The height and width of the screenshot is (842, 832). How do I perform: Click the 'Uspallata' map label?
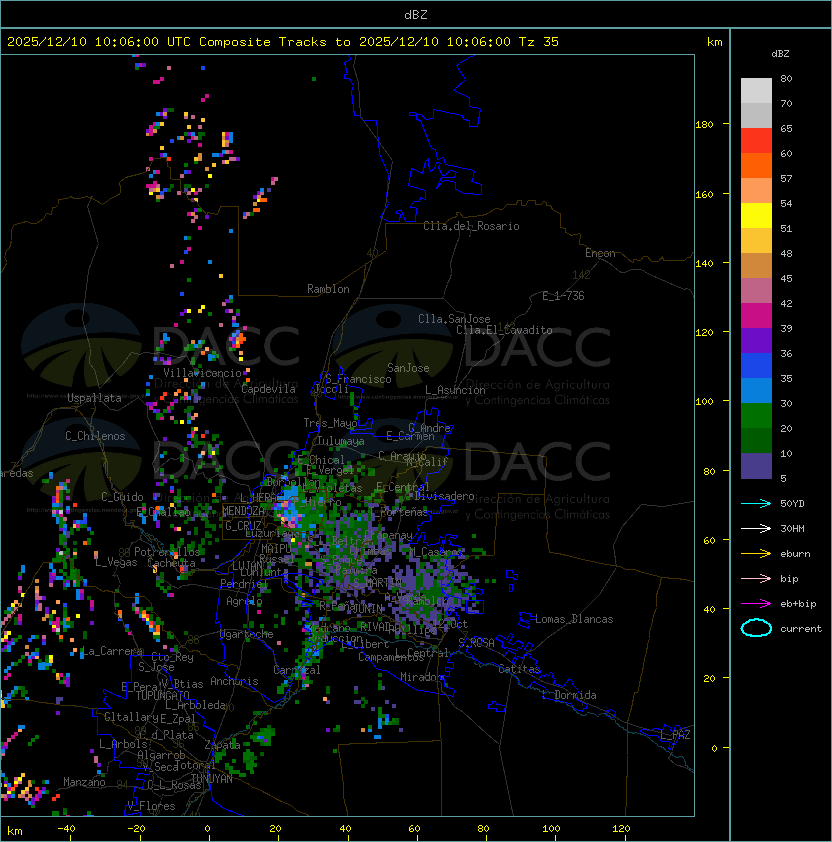pyautogui.click(x=94, y=398)
